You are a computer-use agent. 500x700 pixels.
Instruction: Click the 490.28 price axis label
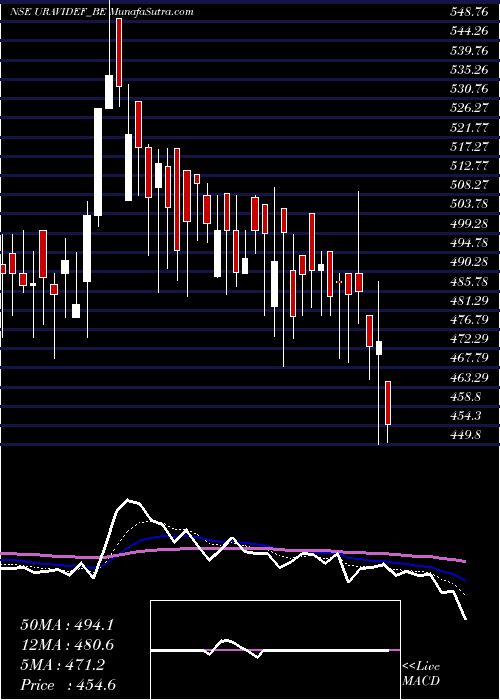click(x=469, y=262)
